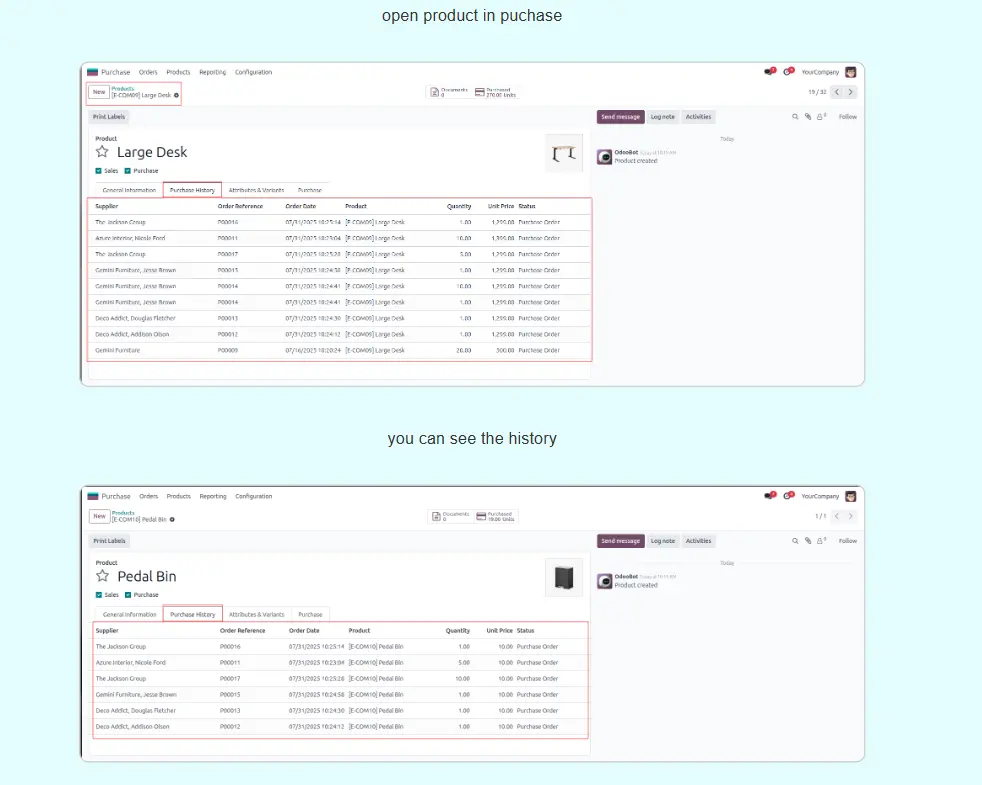Open the Orders menu above Large Desk

tap(148, 72)
